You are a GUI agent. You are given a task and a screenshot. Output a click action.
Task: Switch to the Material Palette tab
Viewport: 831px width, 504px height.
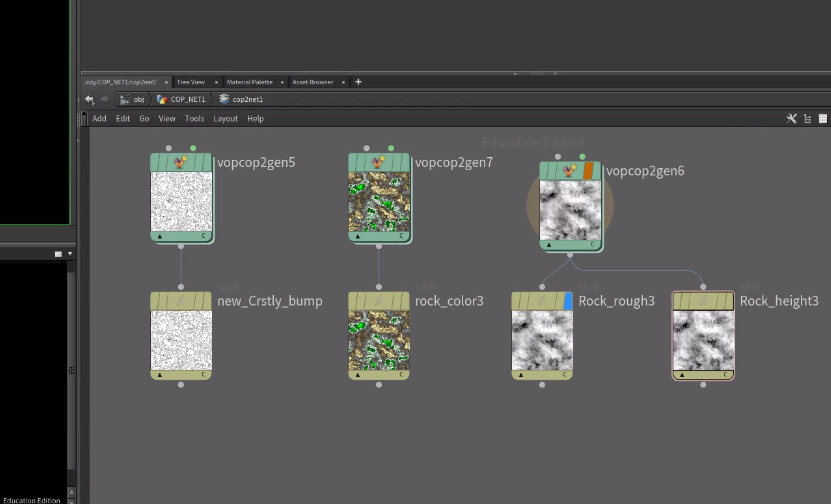[249, 82]
